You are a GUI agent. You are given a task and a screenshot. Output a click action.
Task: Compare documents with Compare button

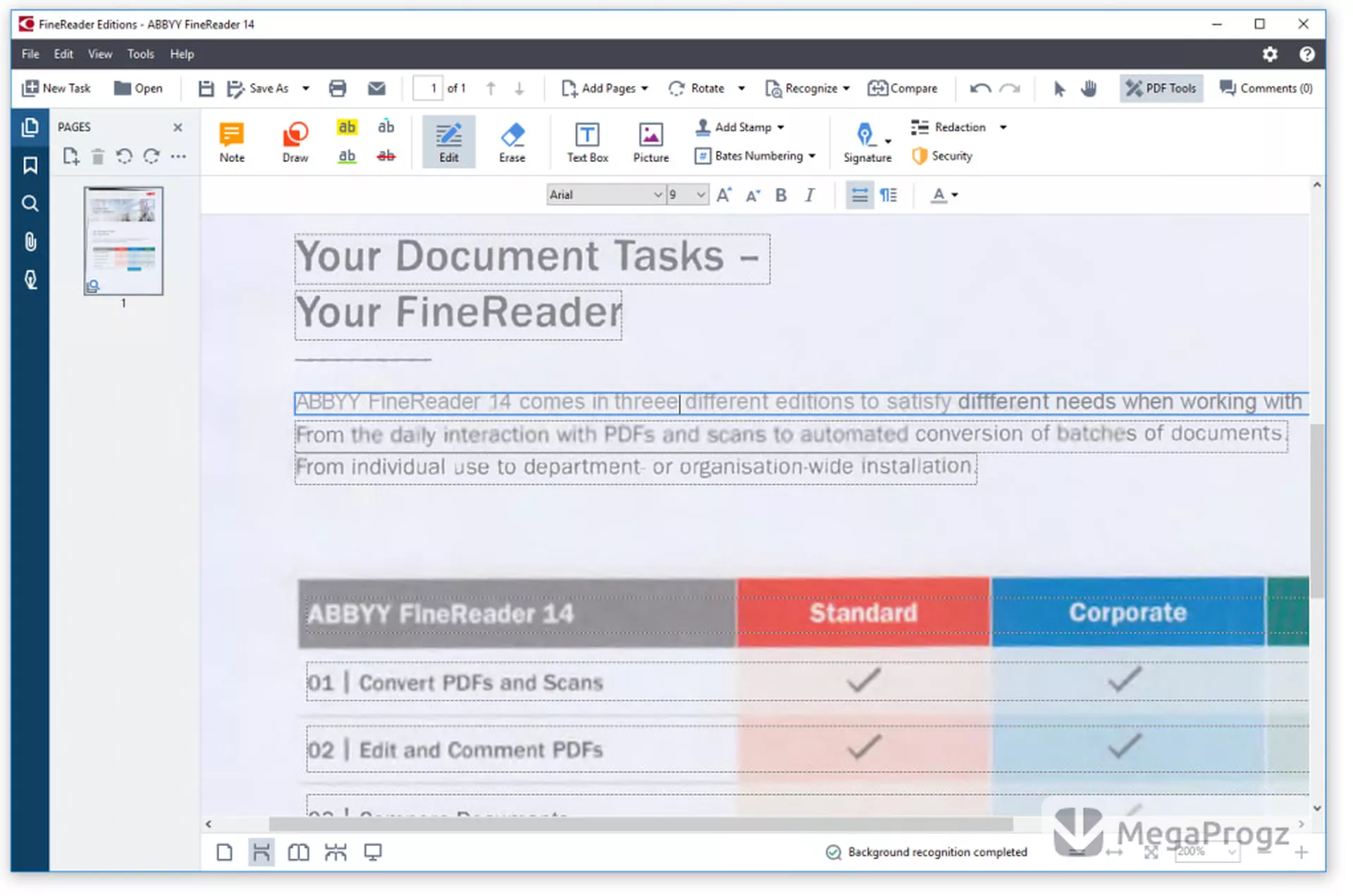pos(903,89)
